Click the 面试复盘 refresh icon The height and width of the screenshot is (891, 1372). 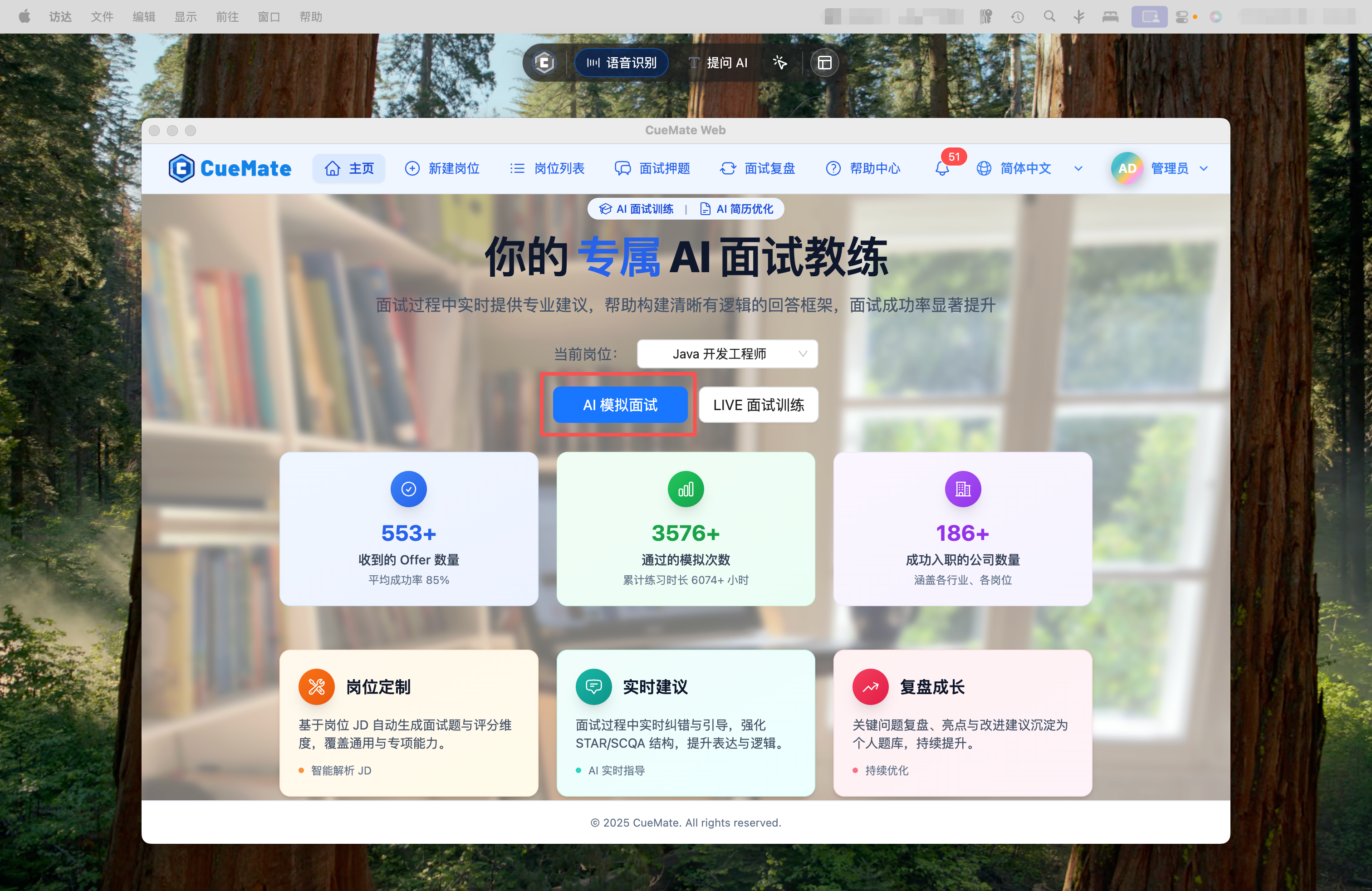(727, 168)
